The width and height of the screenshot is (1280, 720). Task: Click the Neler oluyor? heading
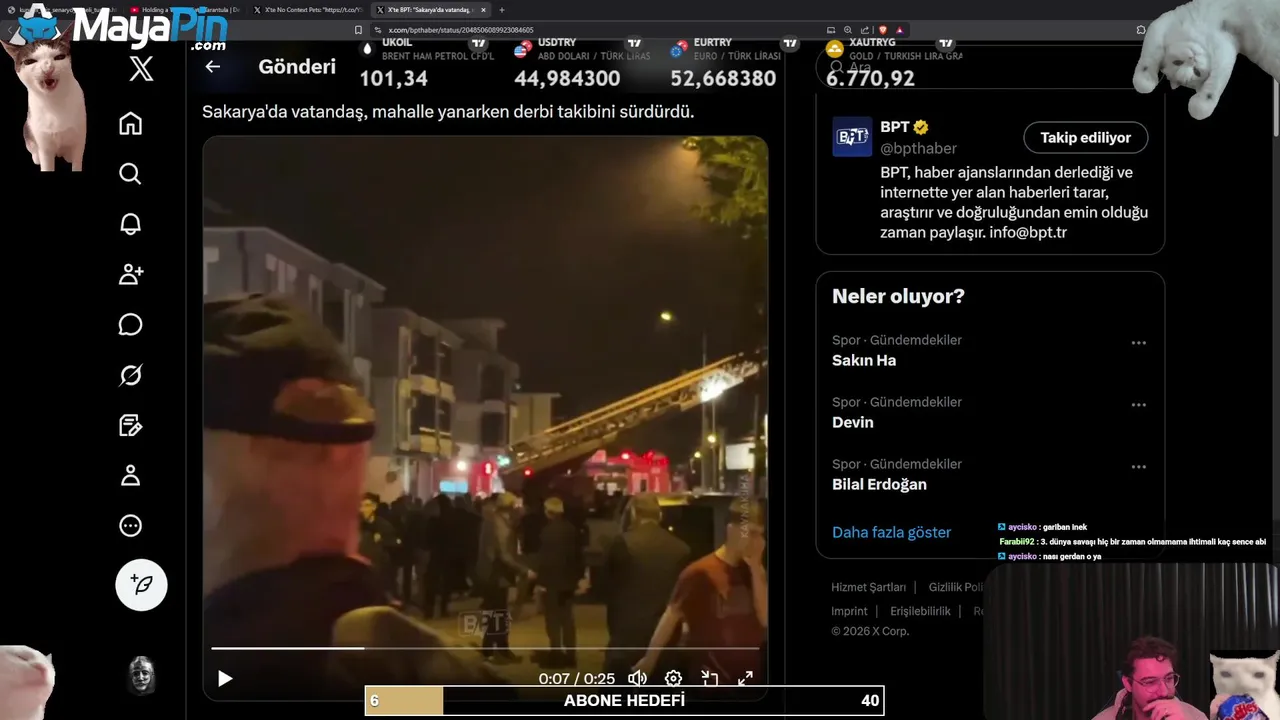tap(898, 296)
